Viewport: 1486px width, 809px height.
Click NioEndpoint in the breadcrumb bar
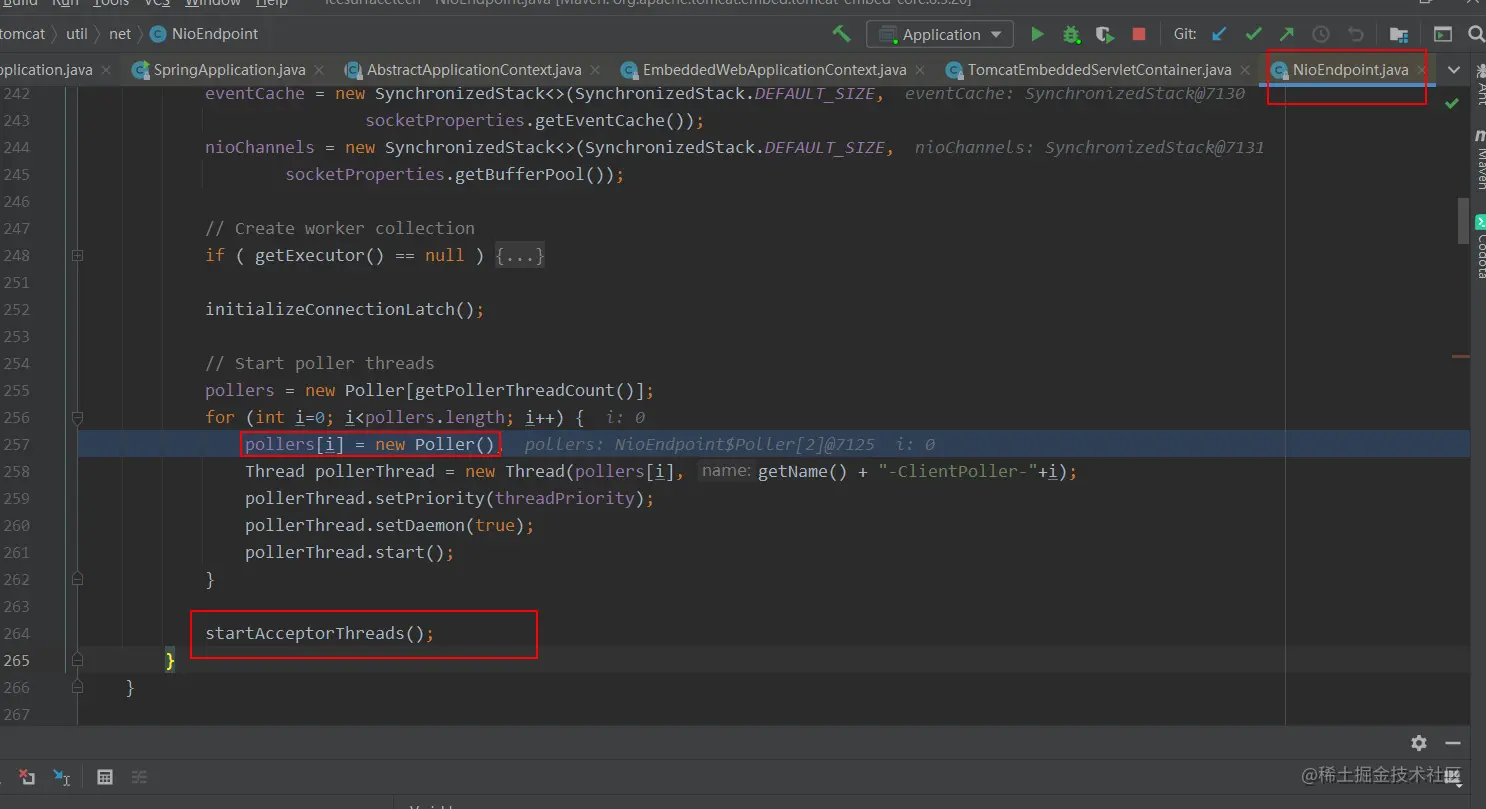click(x=204, y=34)
